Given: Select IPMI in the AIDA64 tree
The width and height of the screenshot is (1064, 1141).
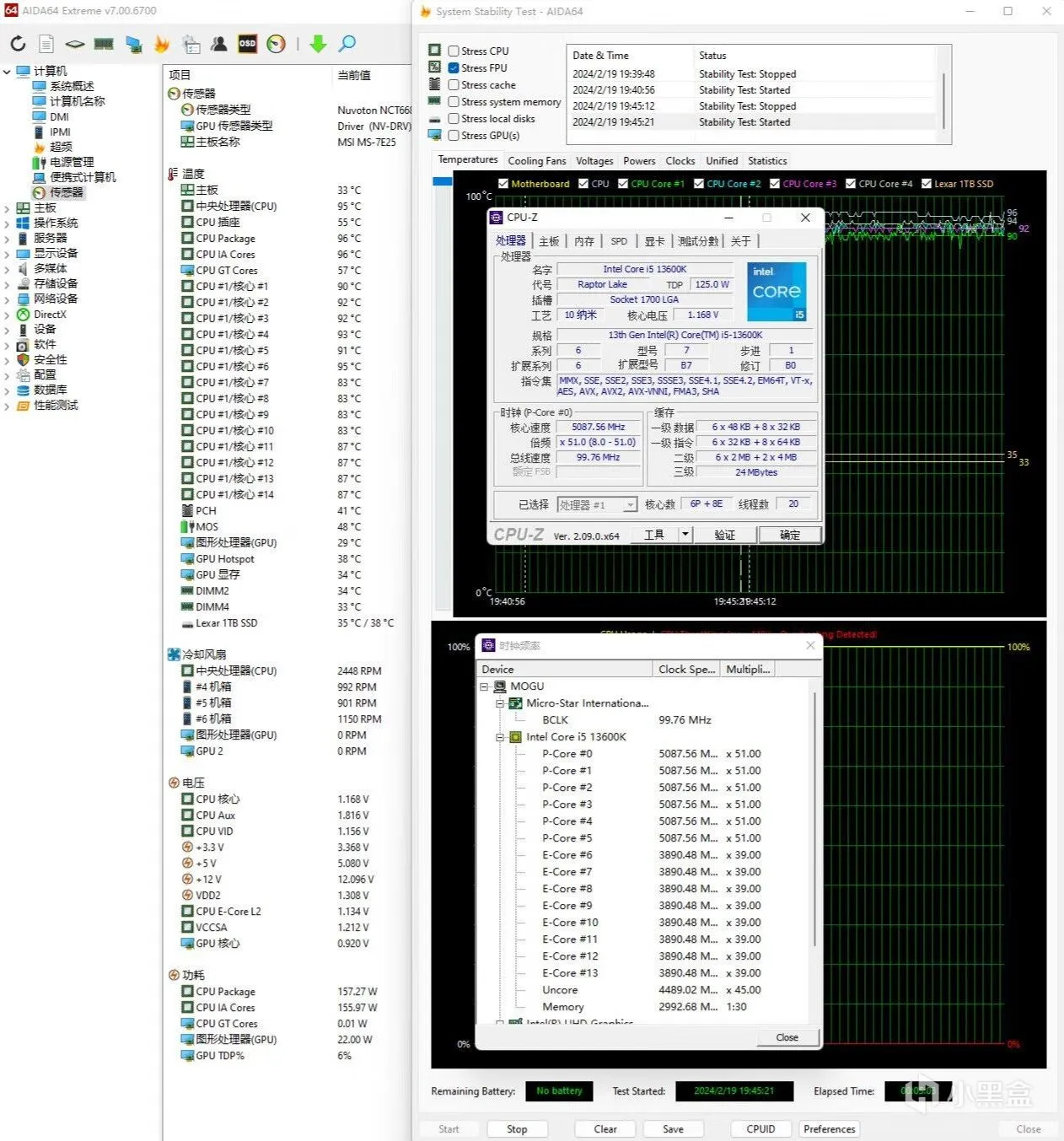Looking at the screenshot, I should click(x=60, y=132).
